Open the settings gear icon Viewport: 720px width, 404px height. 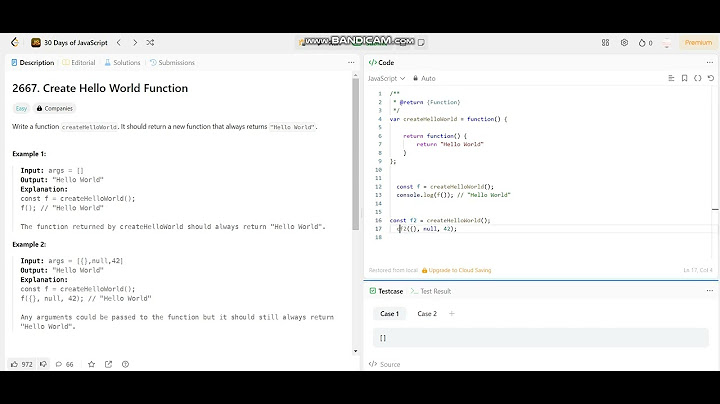[624, 43]
